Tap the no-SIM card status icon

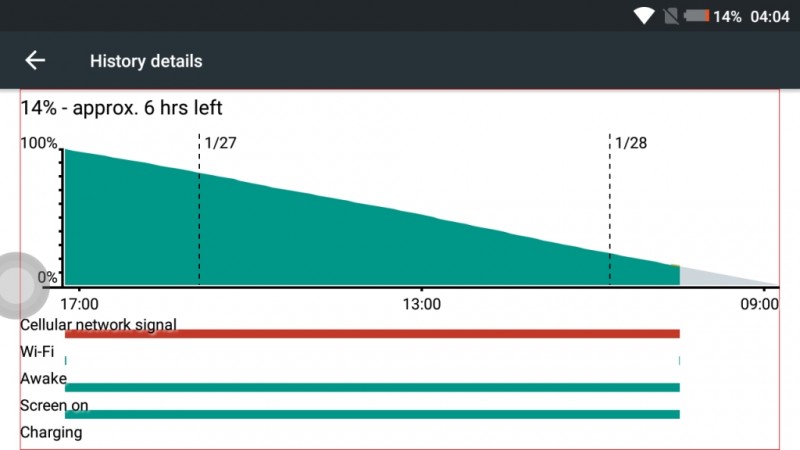click(x=670, y=16)
